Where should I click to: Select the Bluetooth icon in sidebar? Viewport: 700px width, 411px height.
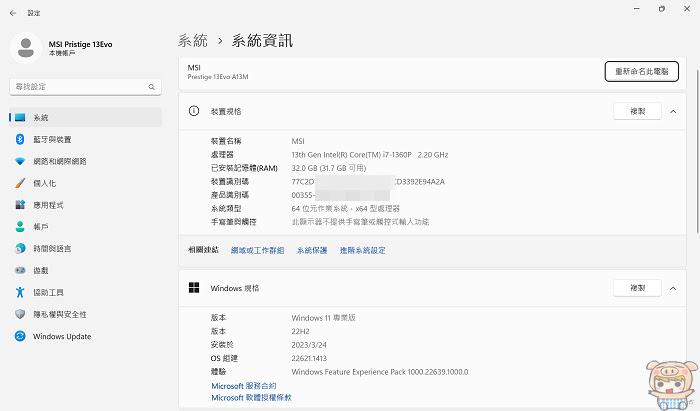pyautogui.click(x=20, y=139)
